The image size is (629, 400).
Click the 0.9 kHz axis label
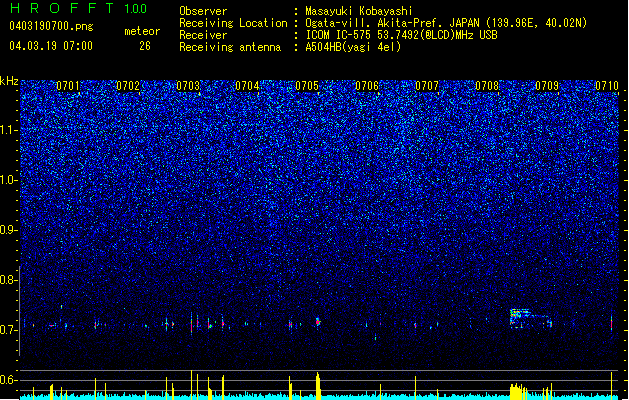point(9,230)
